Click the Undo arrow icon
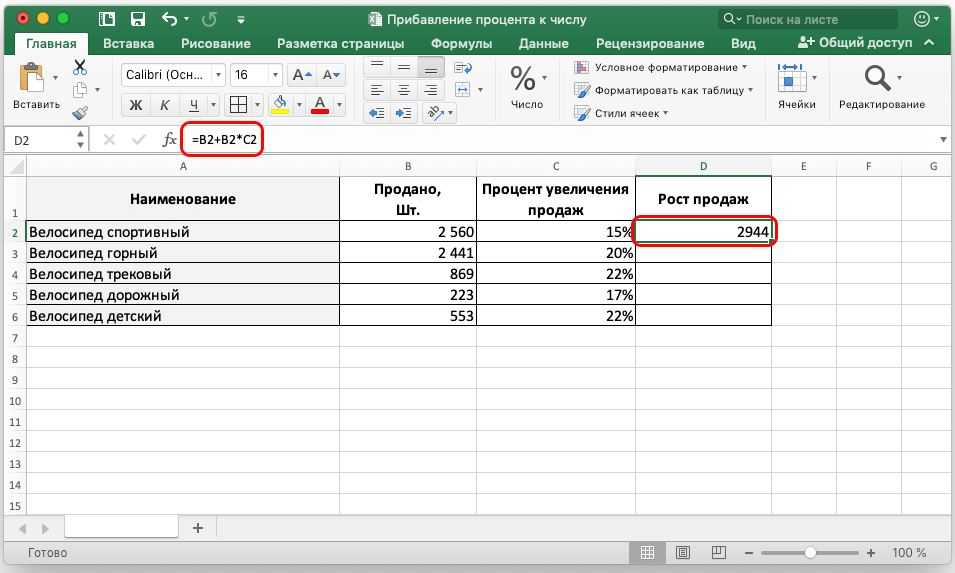Screen dimensions: 955x573 (x=169, y=18)
